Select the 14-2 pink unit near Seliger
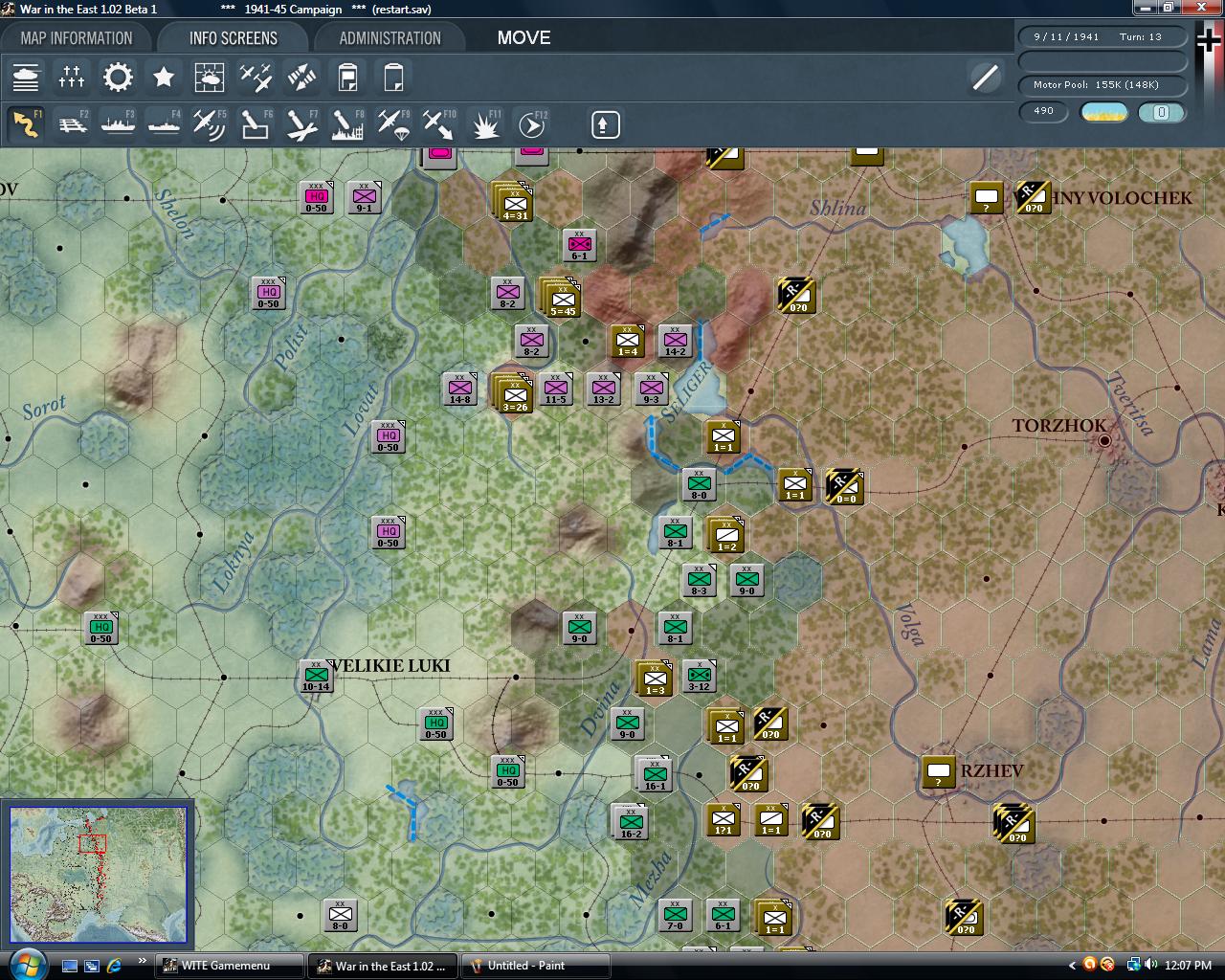1225x980 pixels. click(x=675, y=341)
